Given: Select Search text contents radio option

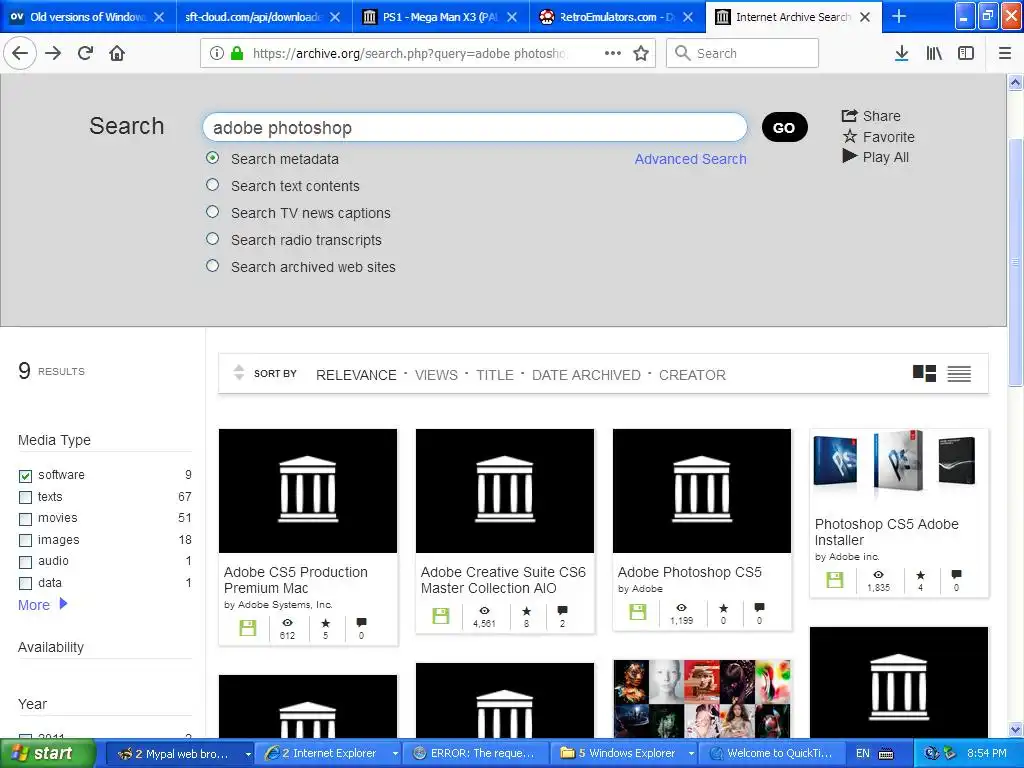Looking at the screenshot, I should tap(212, 185).
